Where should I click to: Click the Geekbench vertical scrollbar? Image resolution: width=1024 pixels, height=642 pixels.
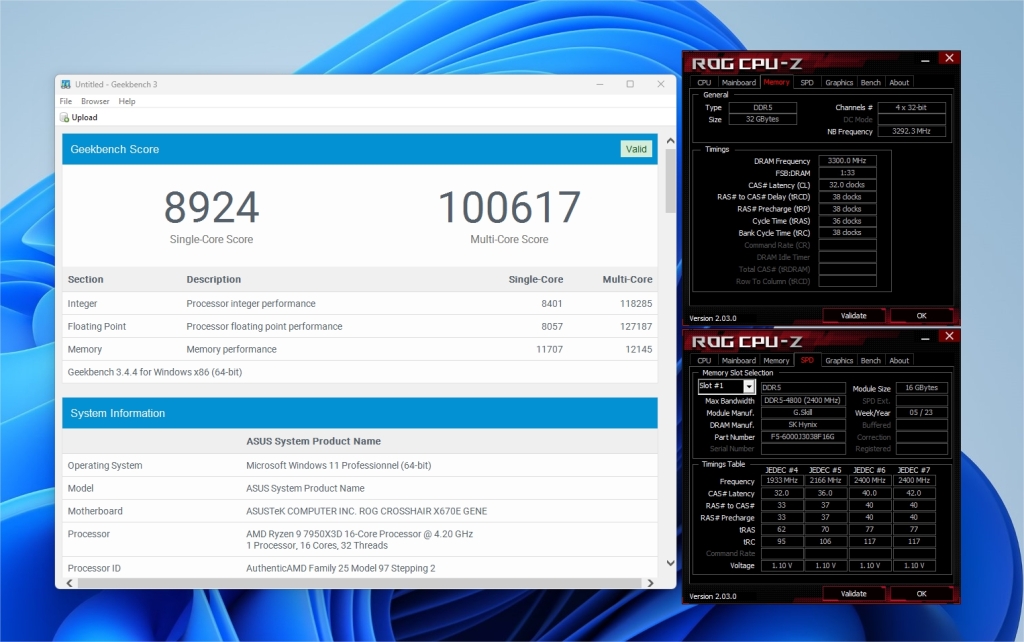669,190
